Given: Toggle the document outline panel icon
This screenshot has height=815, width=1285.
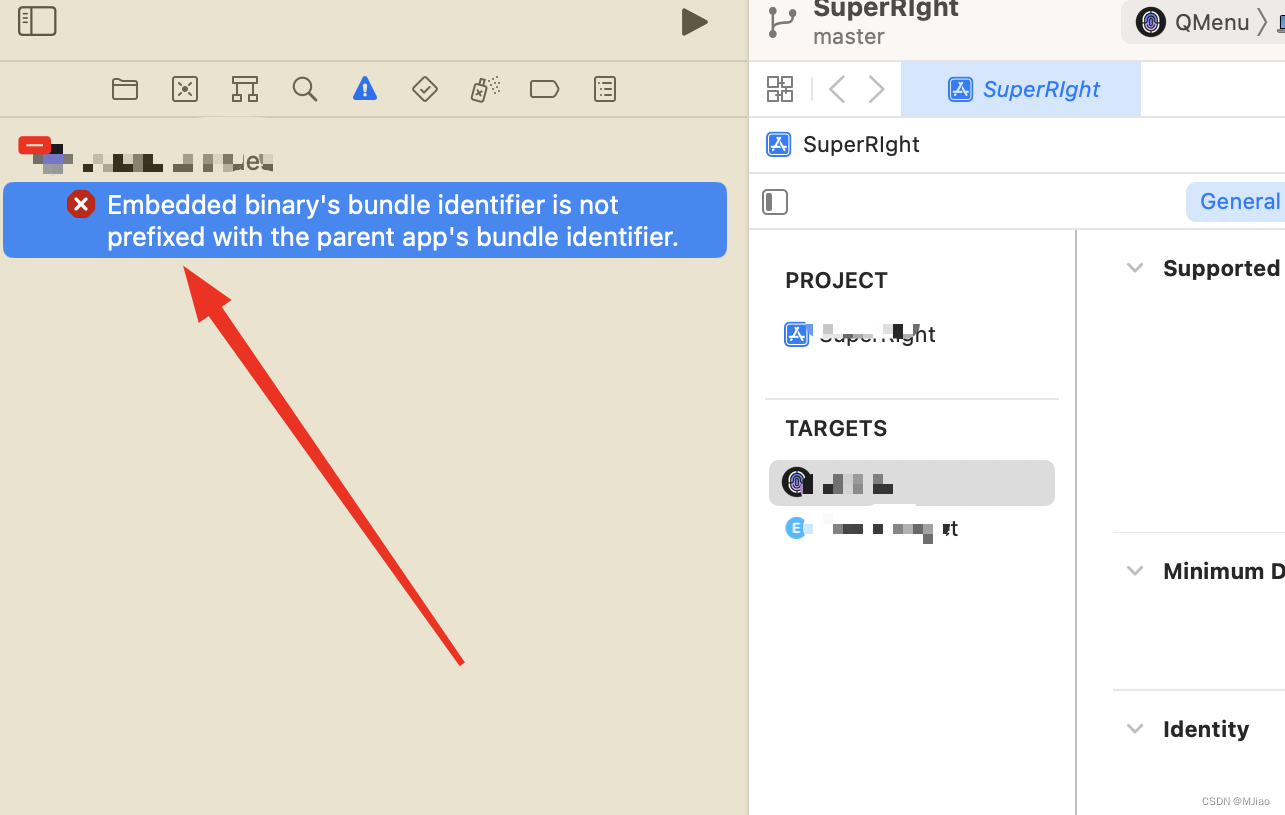Looking at the screenshot, I should point(775,202).
